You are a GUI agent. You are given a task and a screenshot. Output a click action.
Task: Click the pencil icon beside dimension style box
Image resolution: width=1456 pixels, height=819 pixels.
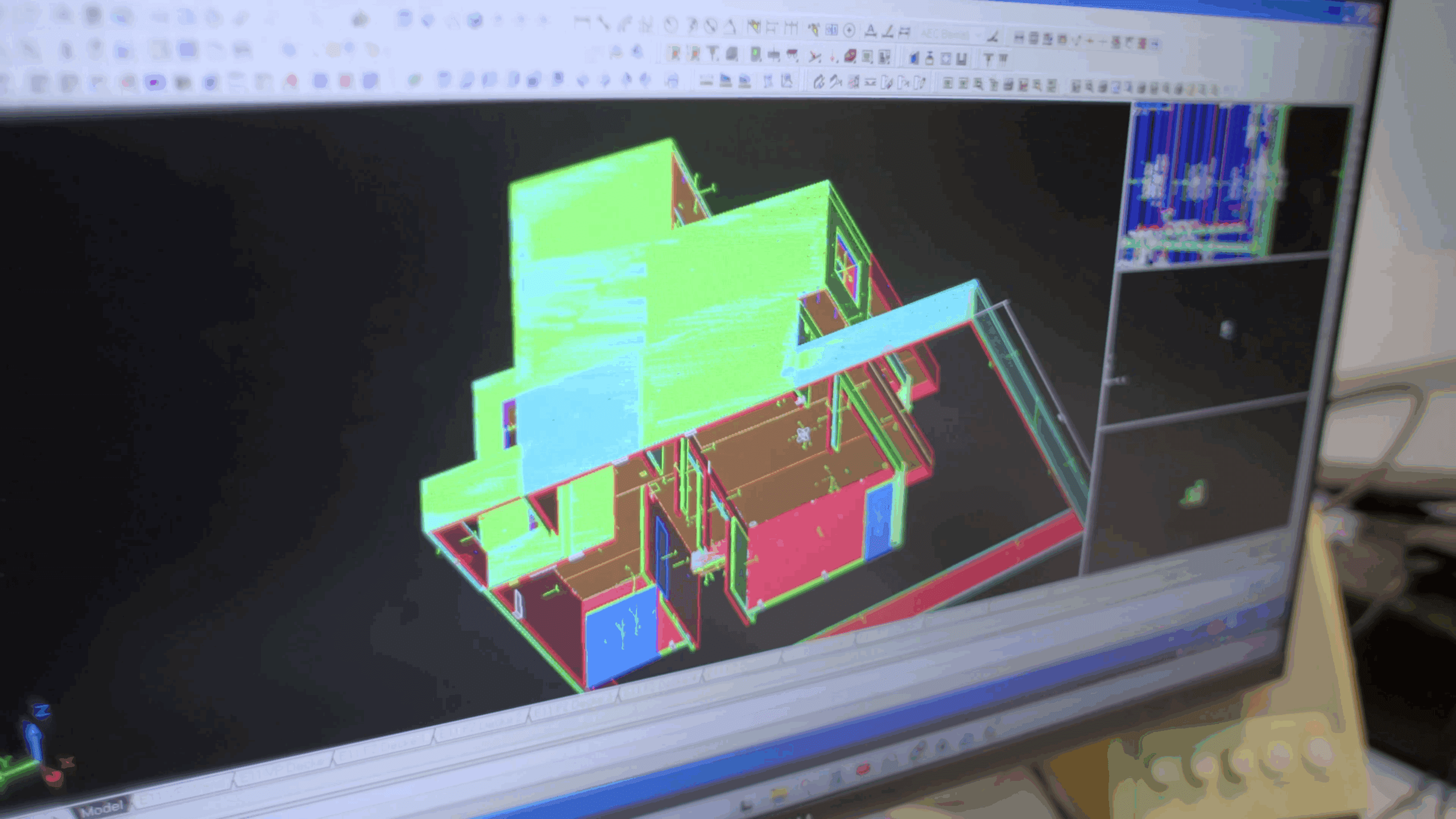(993, 37)
